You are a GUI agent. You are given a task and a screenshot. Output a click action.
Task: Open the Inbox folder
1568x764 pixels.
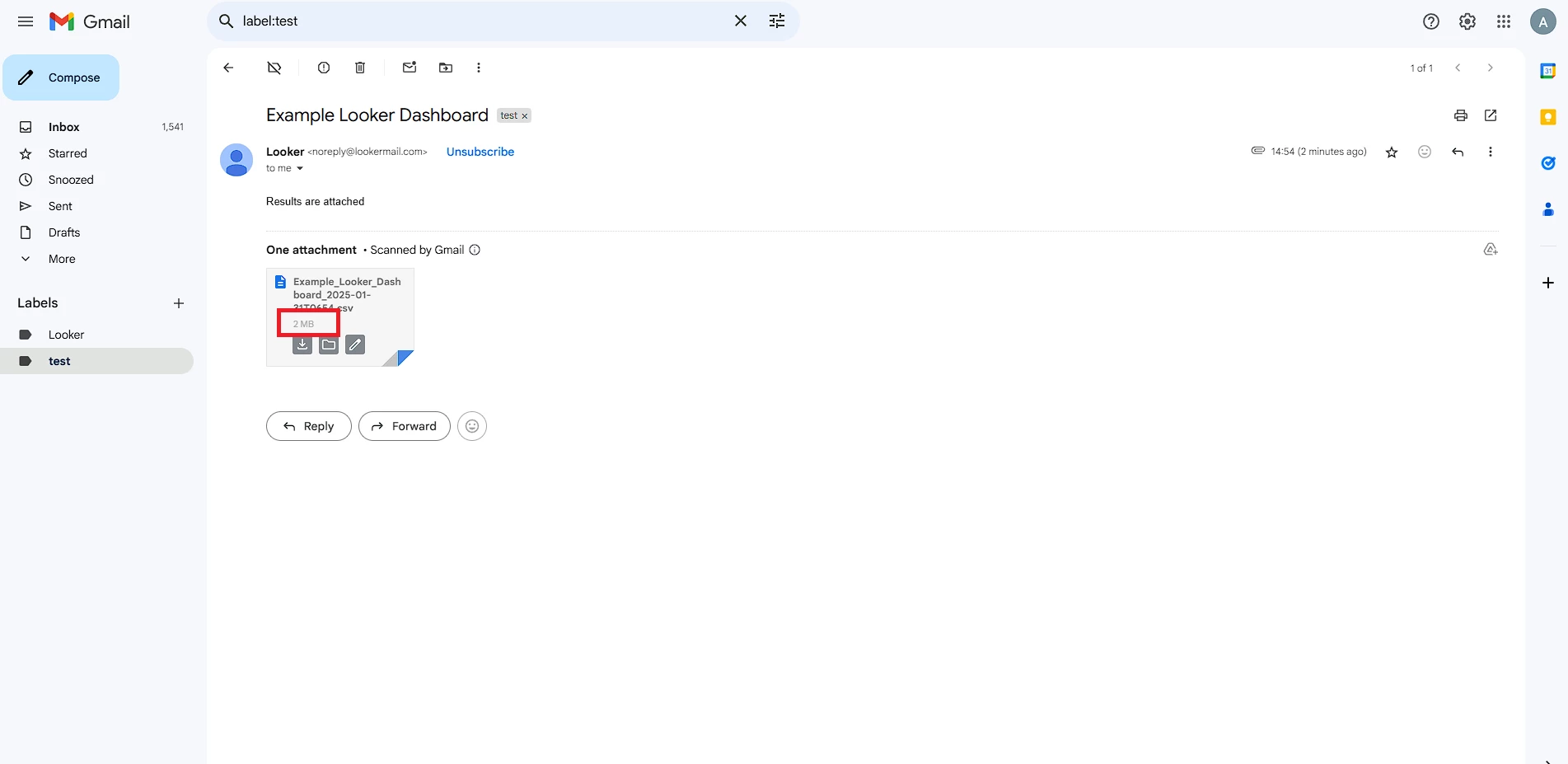click(97, 127)
